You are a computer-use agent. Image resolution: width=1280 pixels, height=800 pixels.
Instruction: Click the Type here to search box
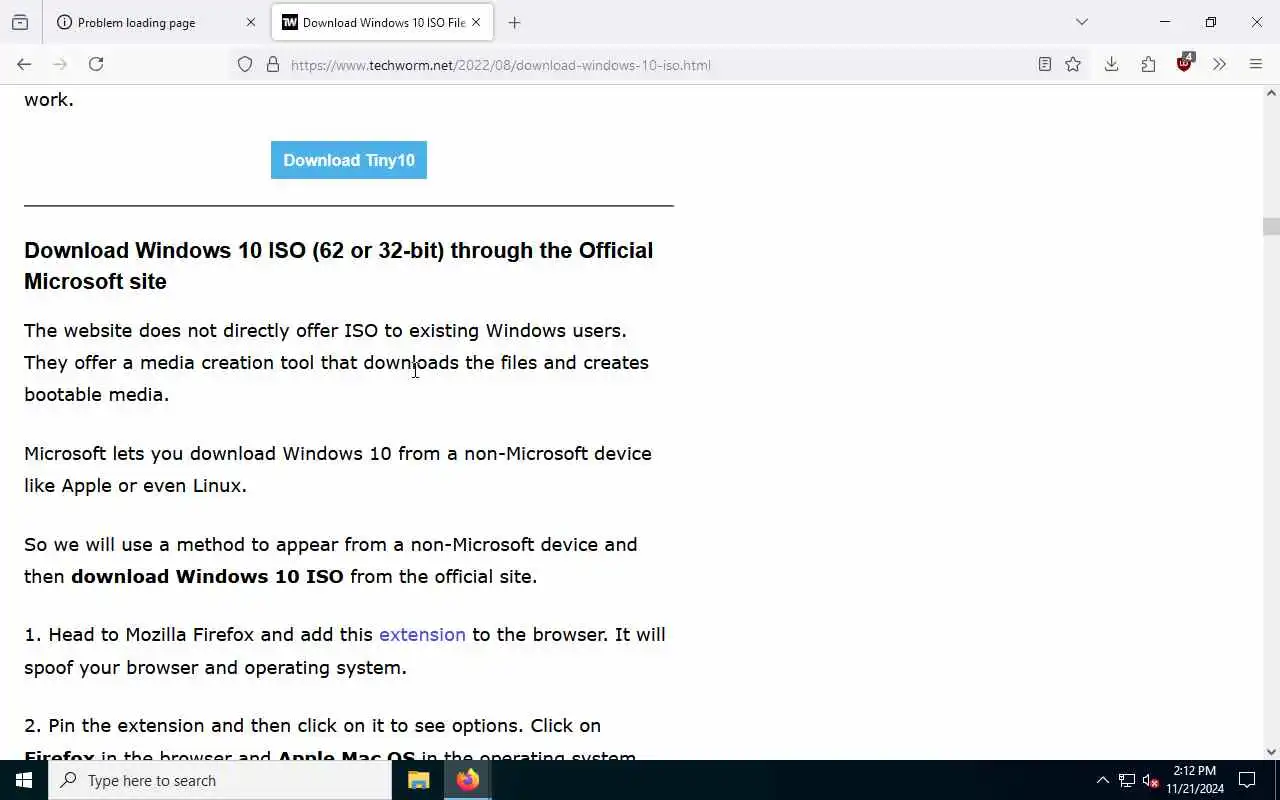(x=220, y=780)
